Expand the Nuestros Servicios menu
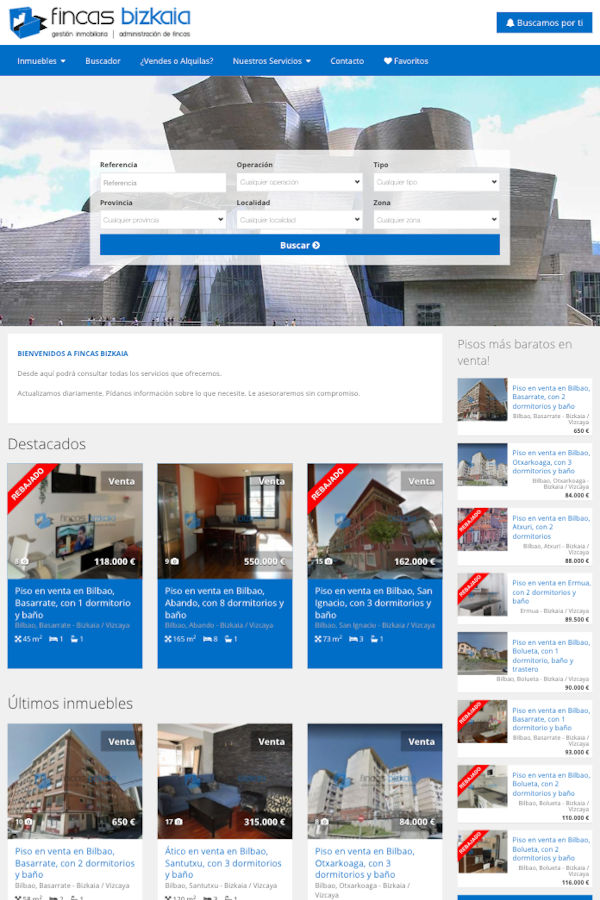Screen dimensions: 600x900 click(x=272, y=61)
